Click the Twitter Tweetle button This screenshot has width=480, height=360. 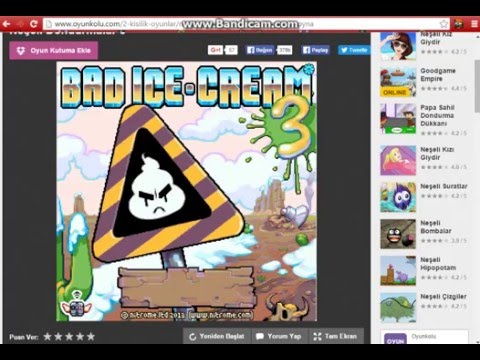pos(354,50)
